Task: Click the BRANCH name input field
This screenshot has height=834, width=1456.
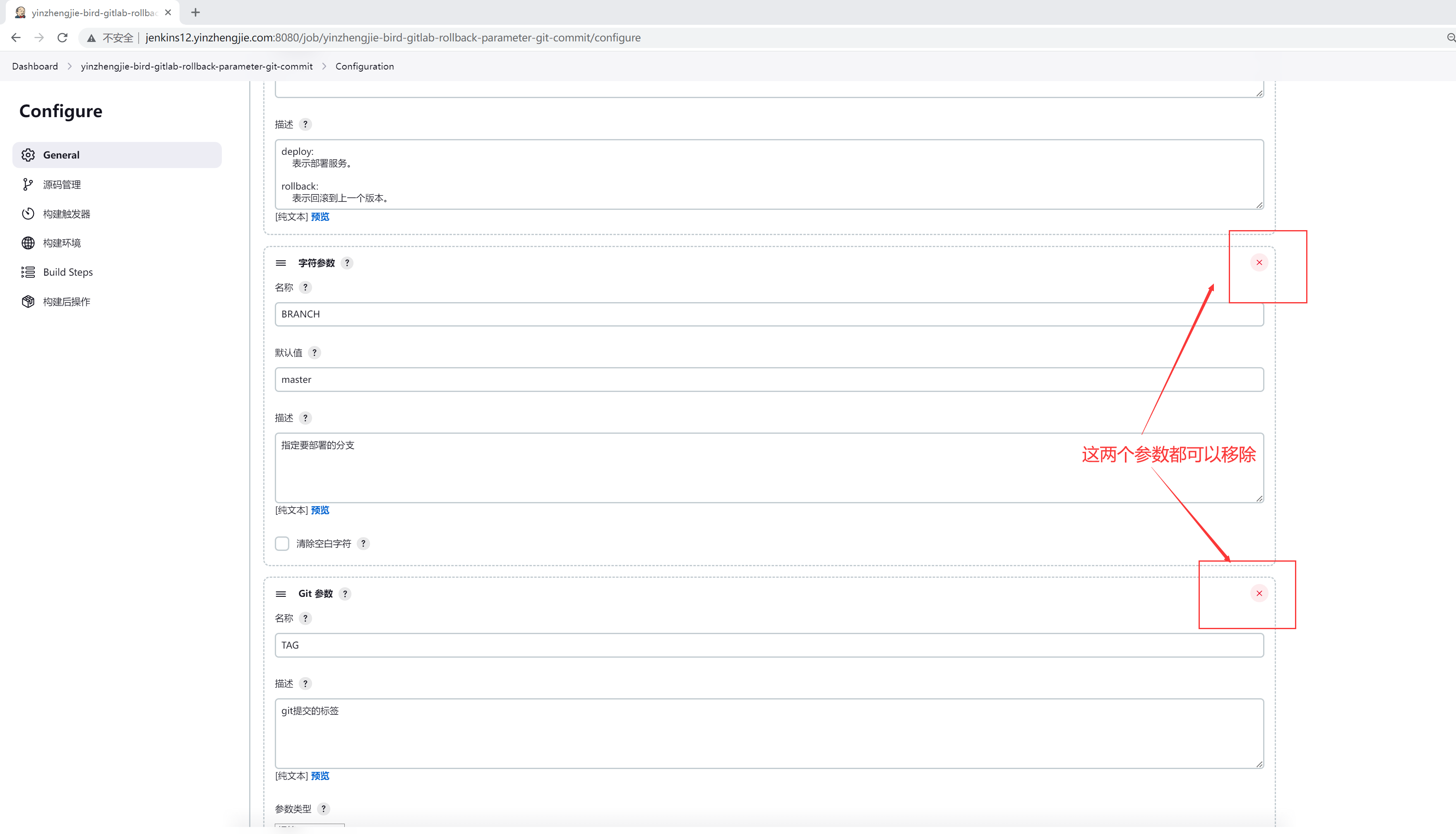Action: point(769,314)
